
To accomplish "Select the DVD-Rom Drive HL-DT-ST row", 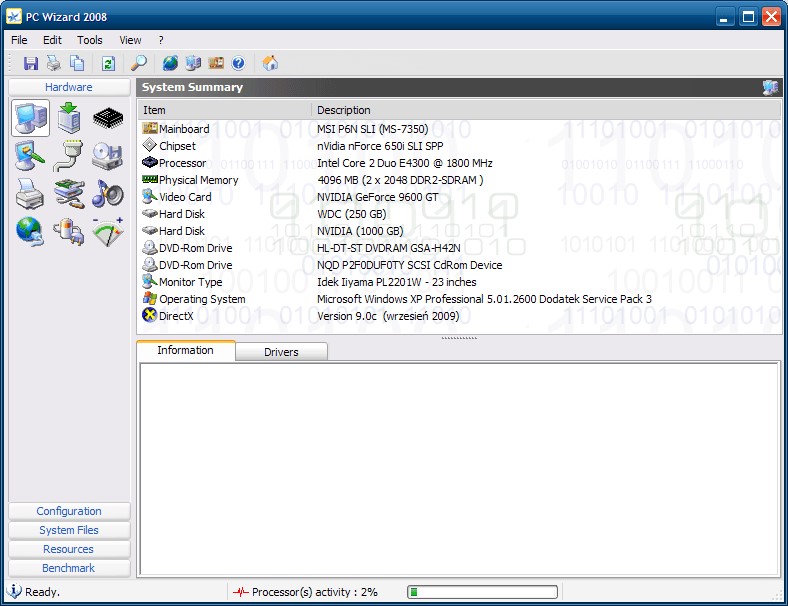I will click(460, 248).
